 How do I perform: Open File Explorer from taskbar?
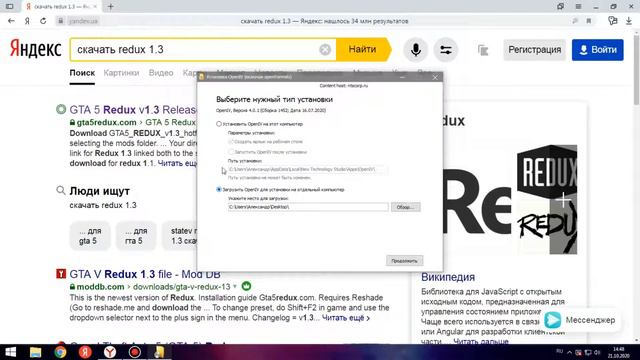35,352
